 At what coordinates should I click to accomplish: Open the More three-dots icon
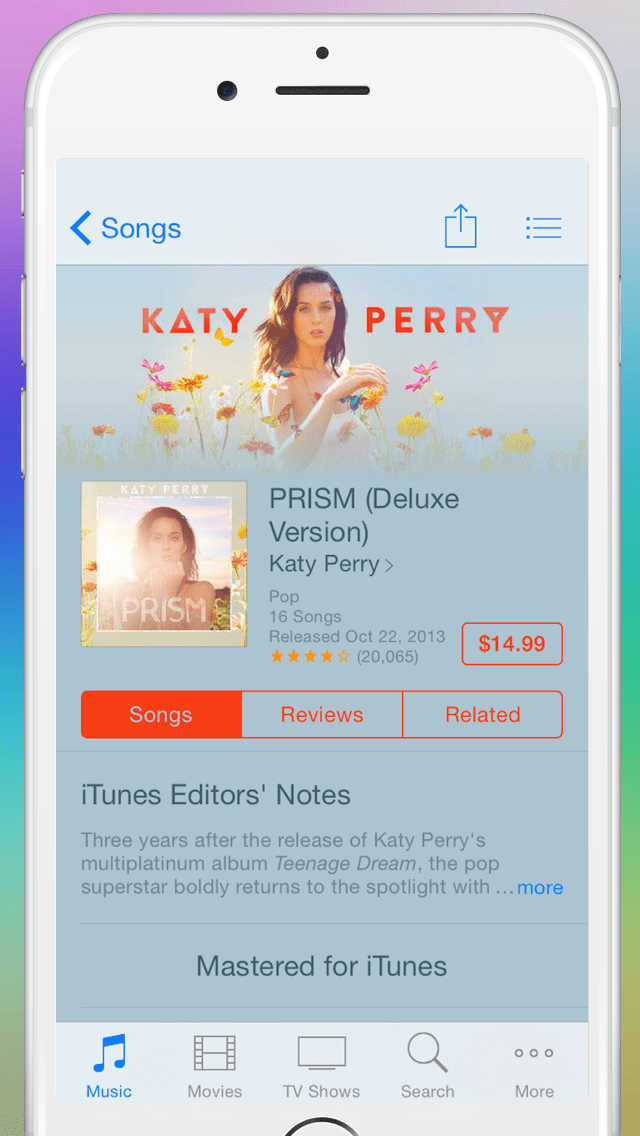pyautogui.click(x=534, y=1053)
